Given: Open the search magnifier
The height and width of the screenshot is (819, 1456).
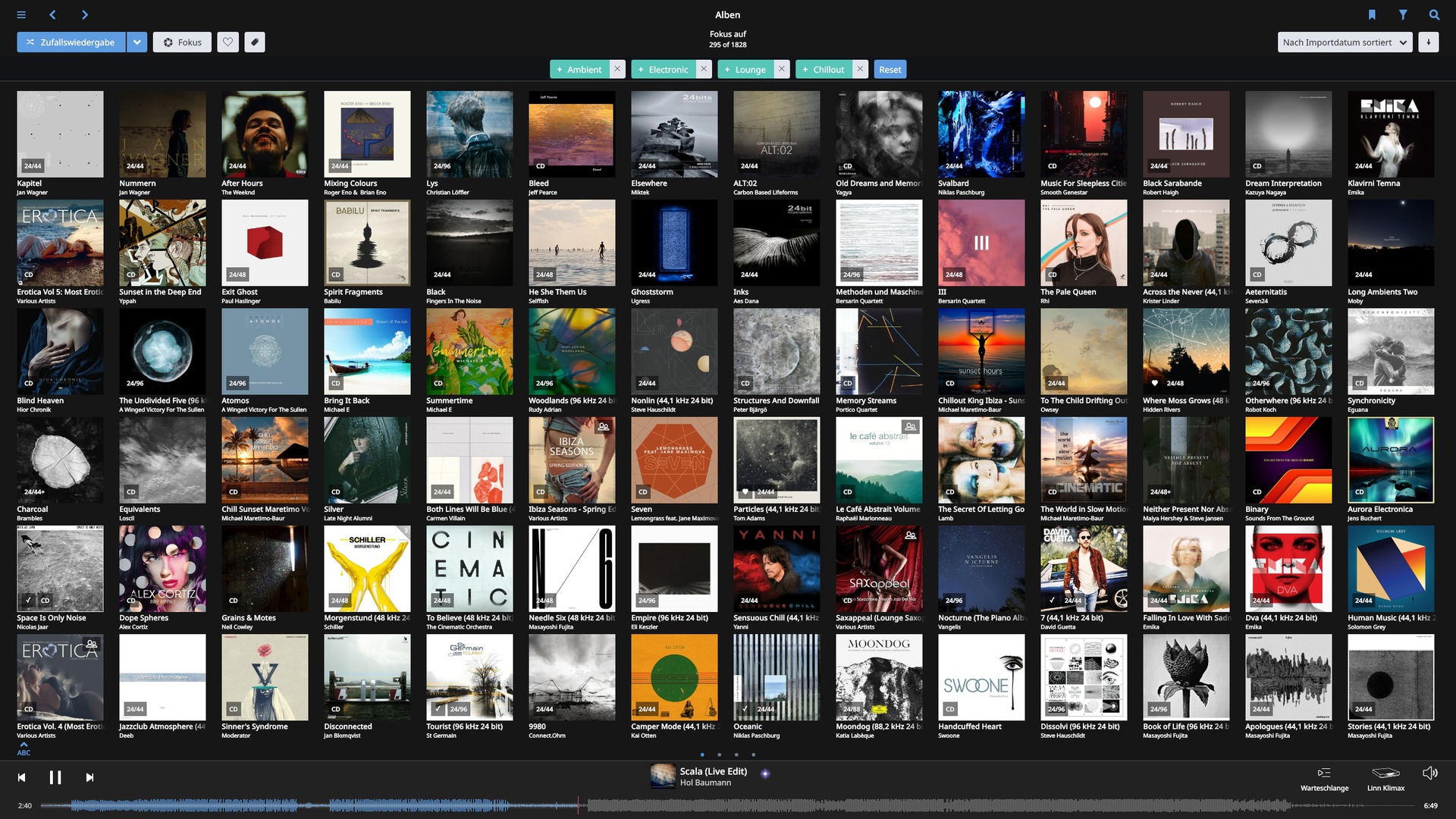Looking at the screenshot, I should (x=1434, y=14).
